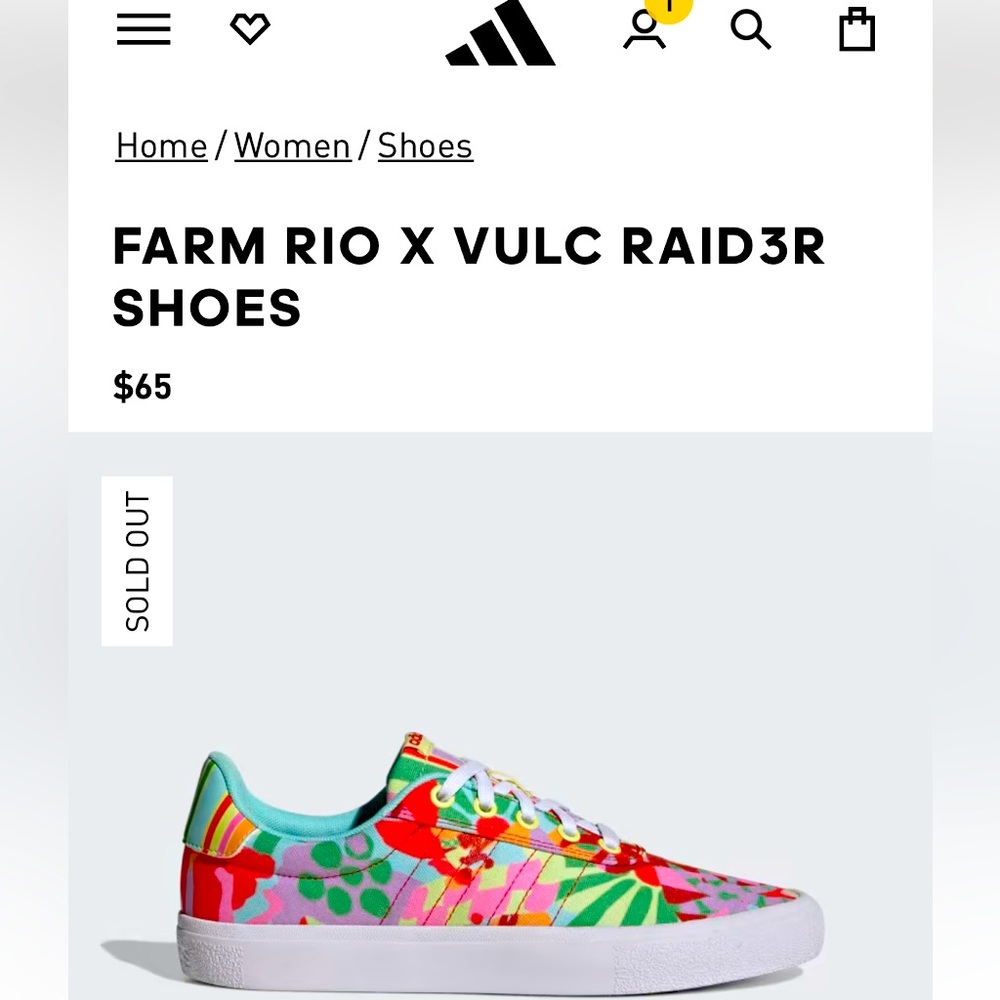Open the menu from the top-left corner

tap(143, 30)
